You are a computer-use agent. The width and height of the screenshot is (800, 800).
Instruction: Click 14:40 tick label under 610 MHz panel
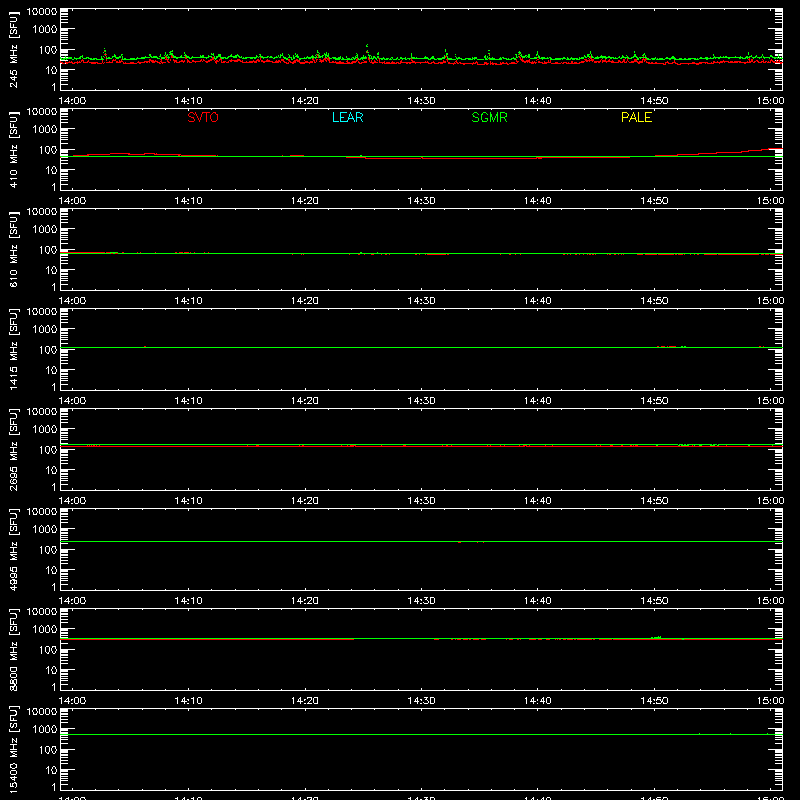pos(538,301)
